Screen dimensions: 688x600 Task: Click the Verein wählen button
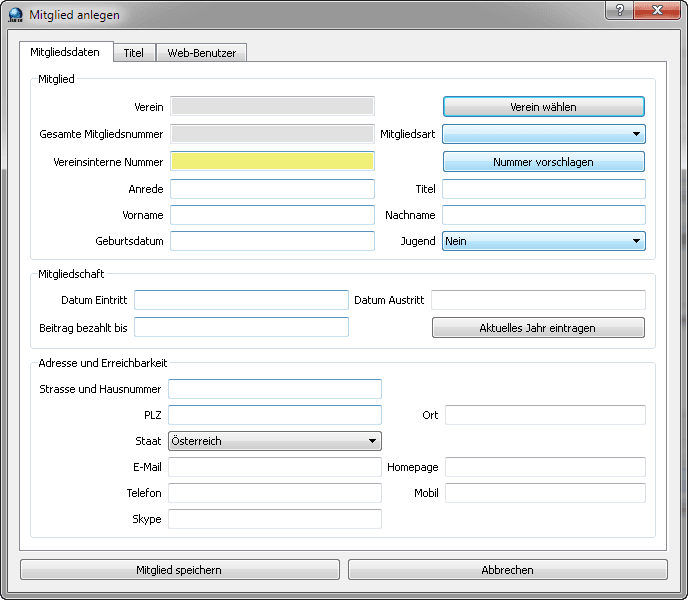click(544, 107)
